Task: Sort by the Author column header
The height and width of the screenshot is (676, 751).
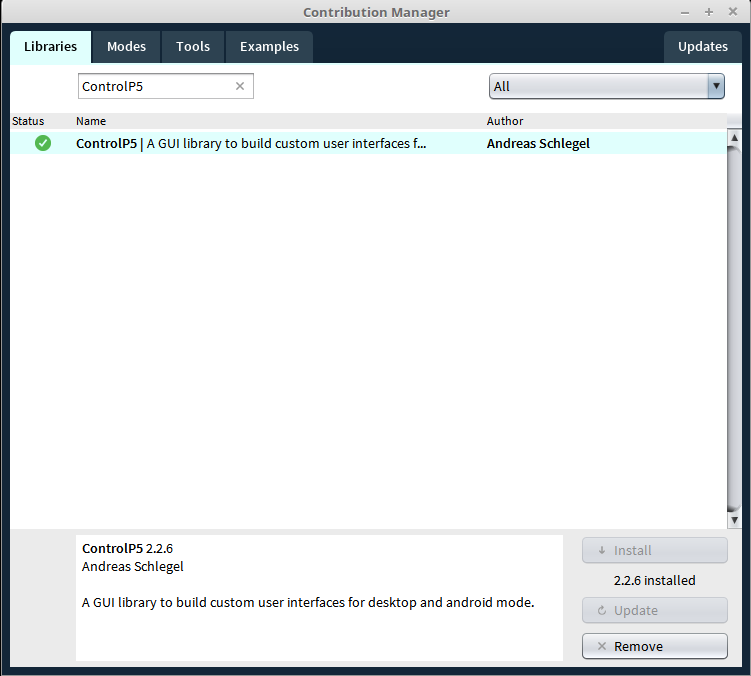Action: point(505,121)
